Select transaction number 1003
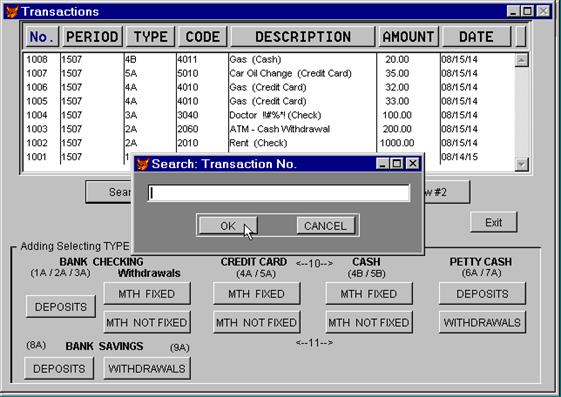This screenshot has width=561, height=397. (37, 129)
